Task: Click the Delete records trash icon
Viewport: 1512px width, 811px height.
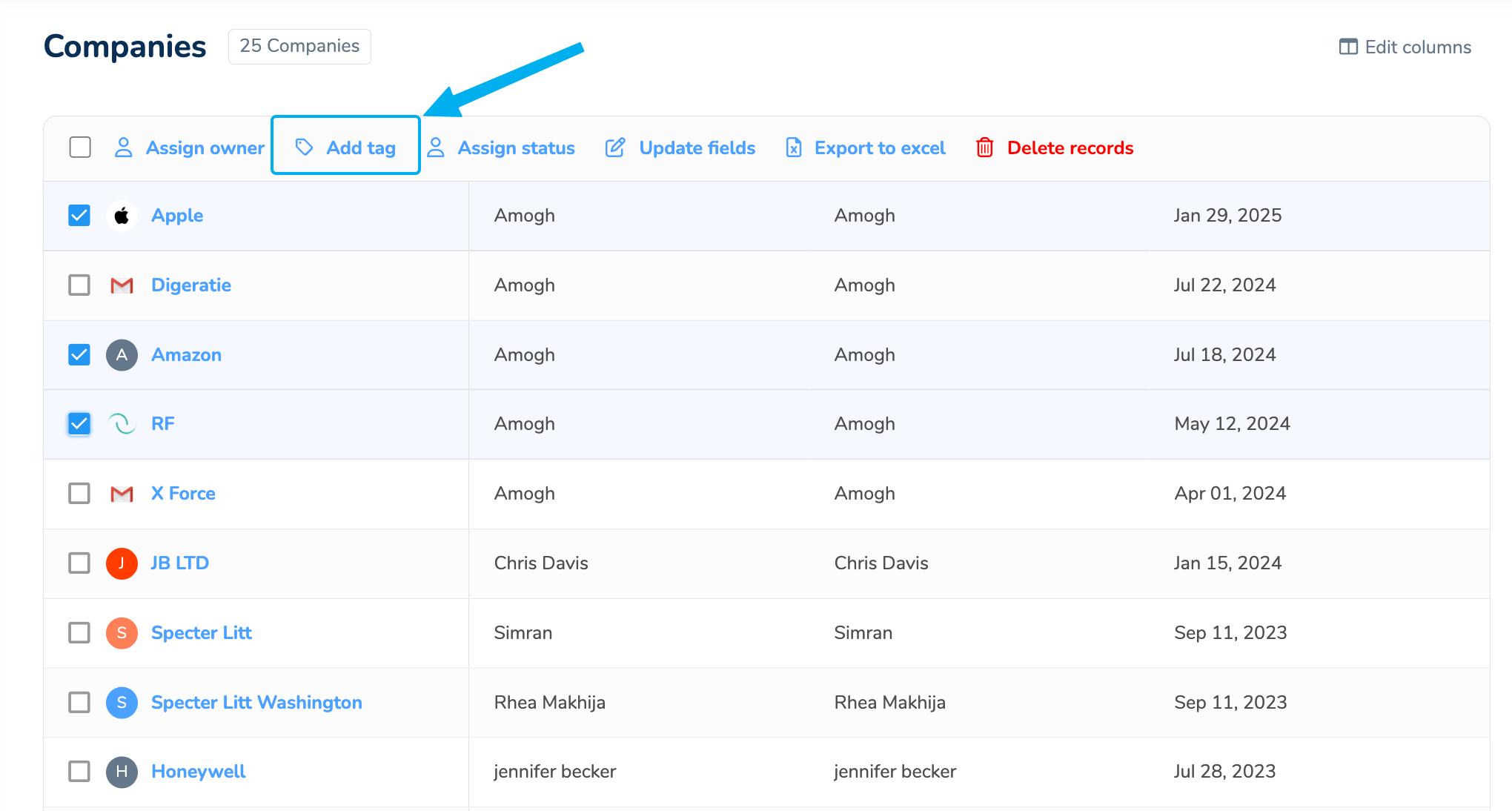Action: (x=984, y=148)
